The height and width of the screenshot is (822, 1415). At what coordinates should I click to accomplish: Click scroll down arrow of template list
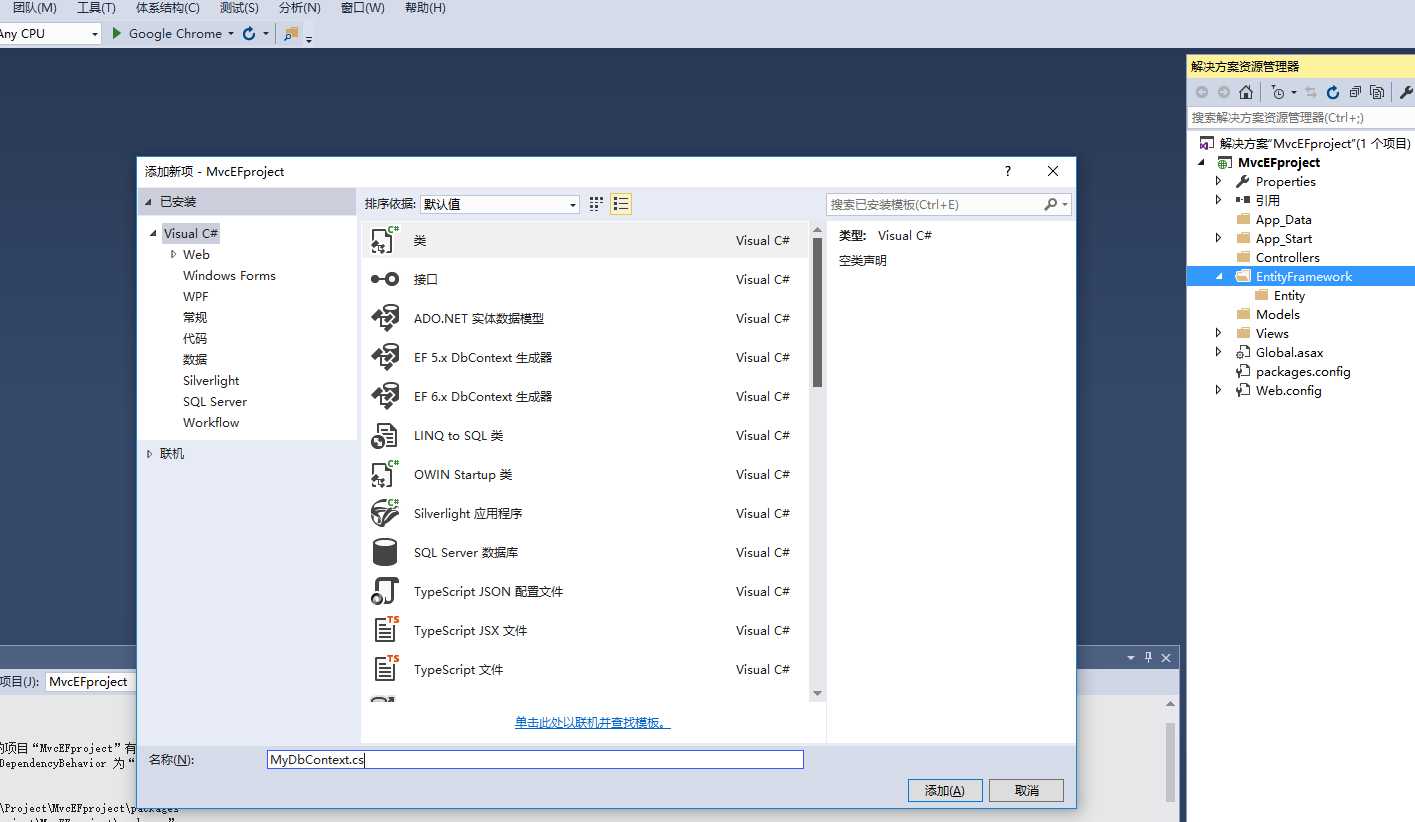817,693
